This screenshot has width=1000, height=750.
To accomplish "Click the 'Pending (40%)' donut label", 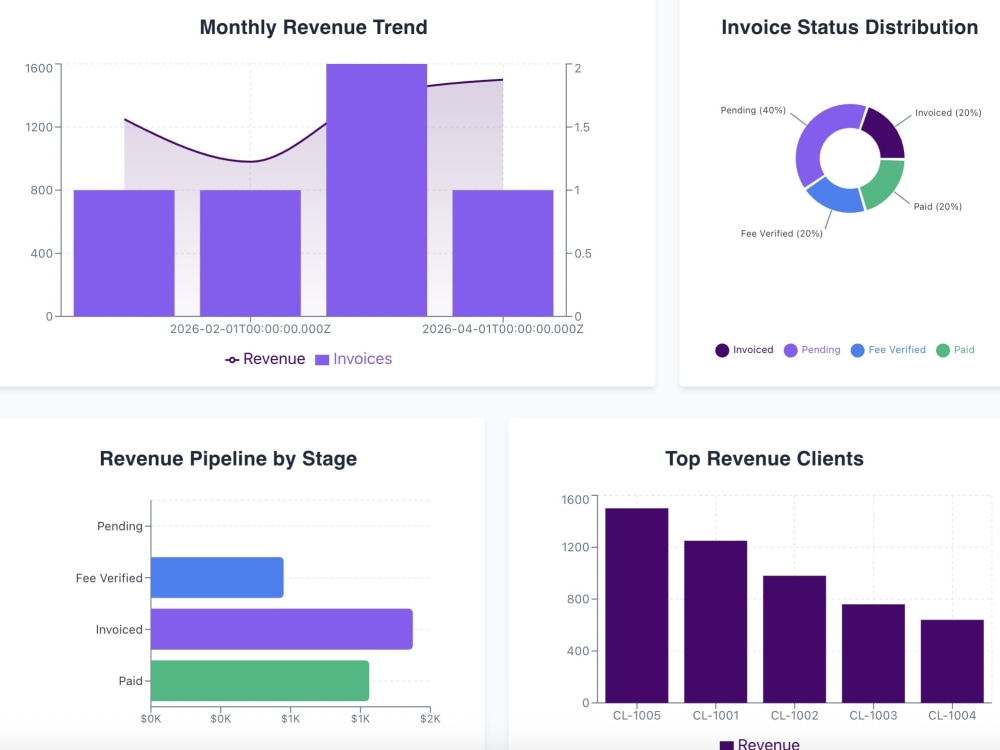I will tap(753, 110).
